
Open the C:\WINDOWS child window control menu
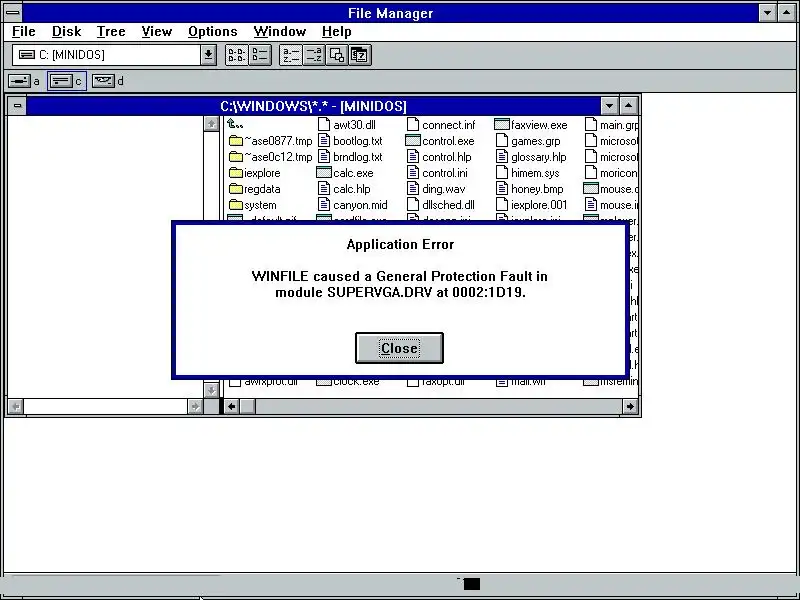click(x=17, y=106)
